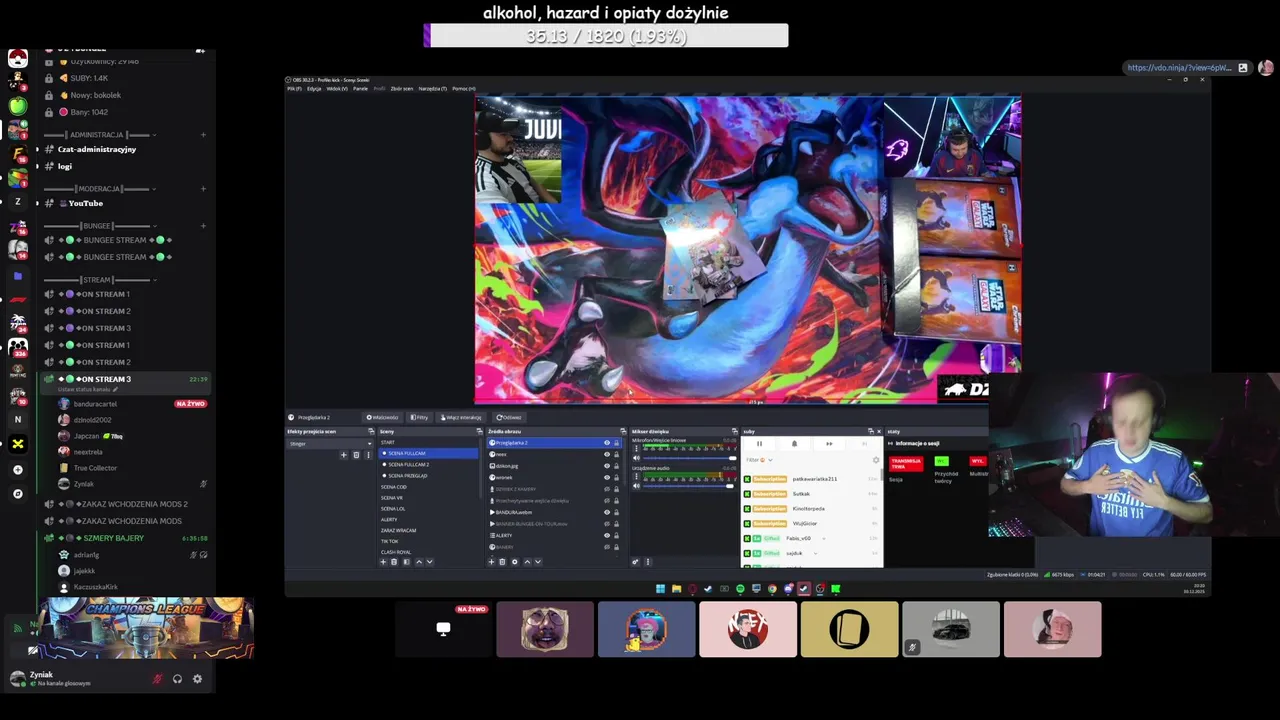
Task: Open source properties gear in Źródła obrazu
Action: pyautogui.click(x=514, y=562)
